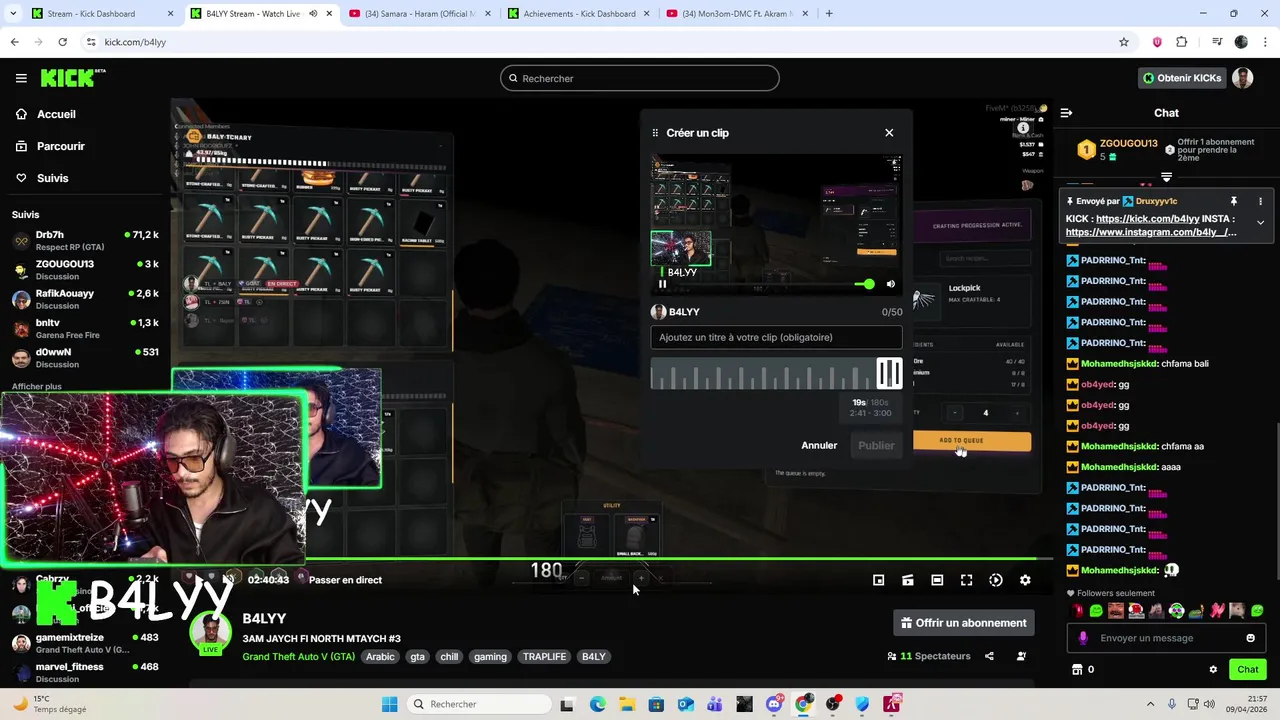Click the Obtenir KICKs button
The image size is (1280, 720).
[1182, 78]
